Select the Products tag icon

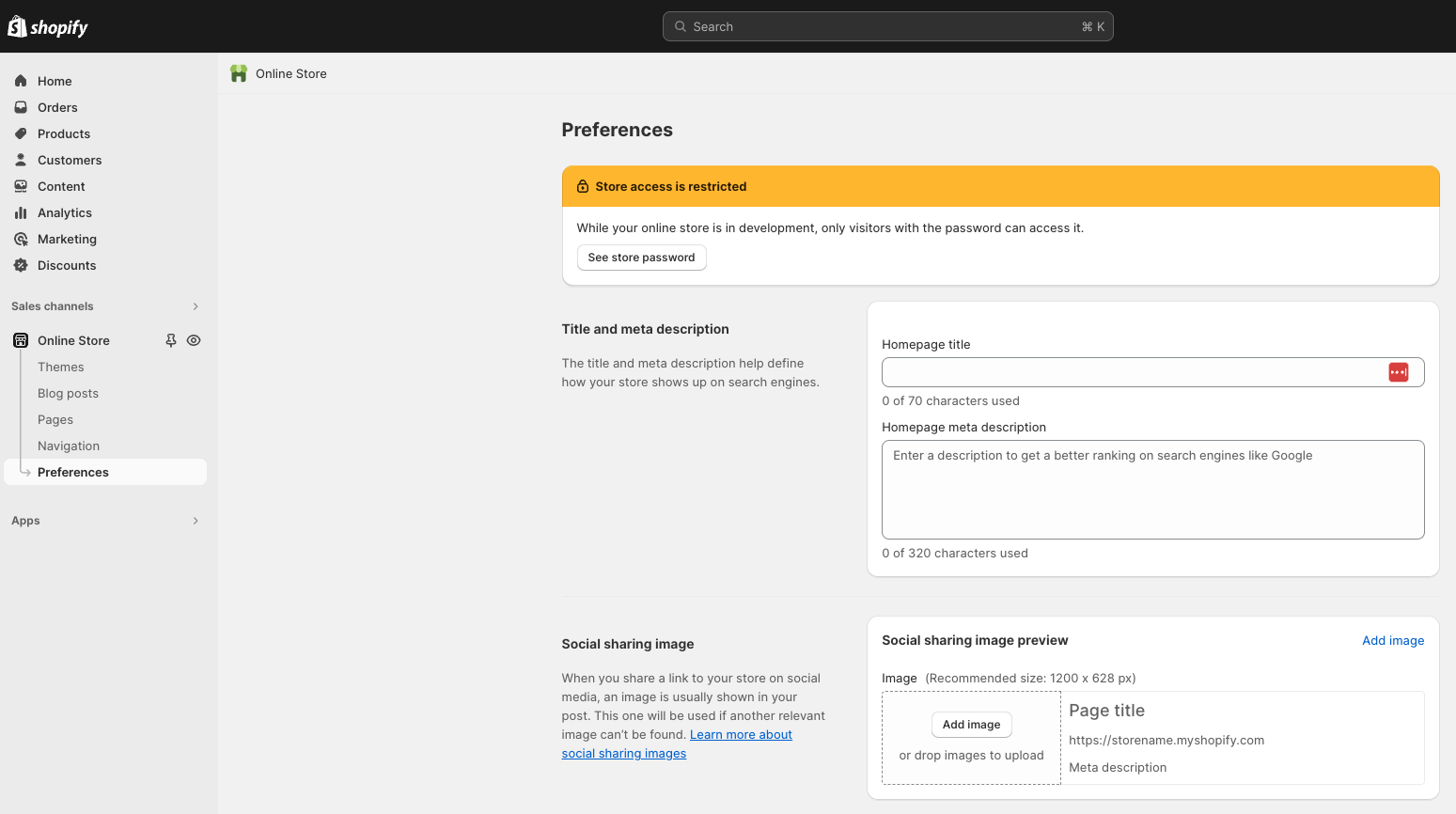click(21, 133)
